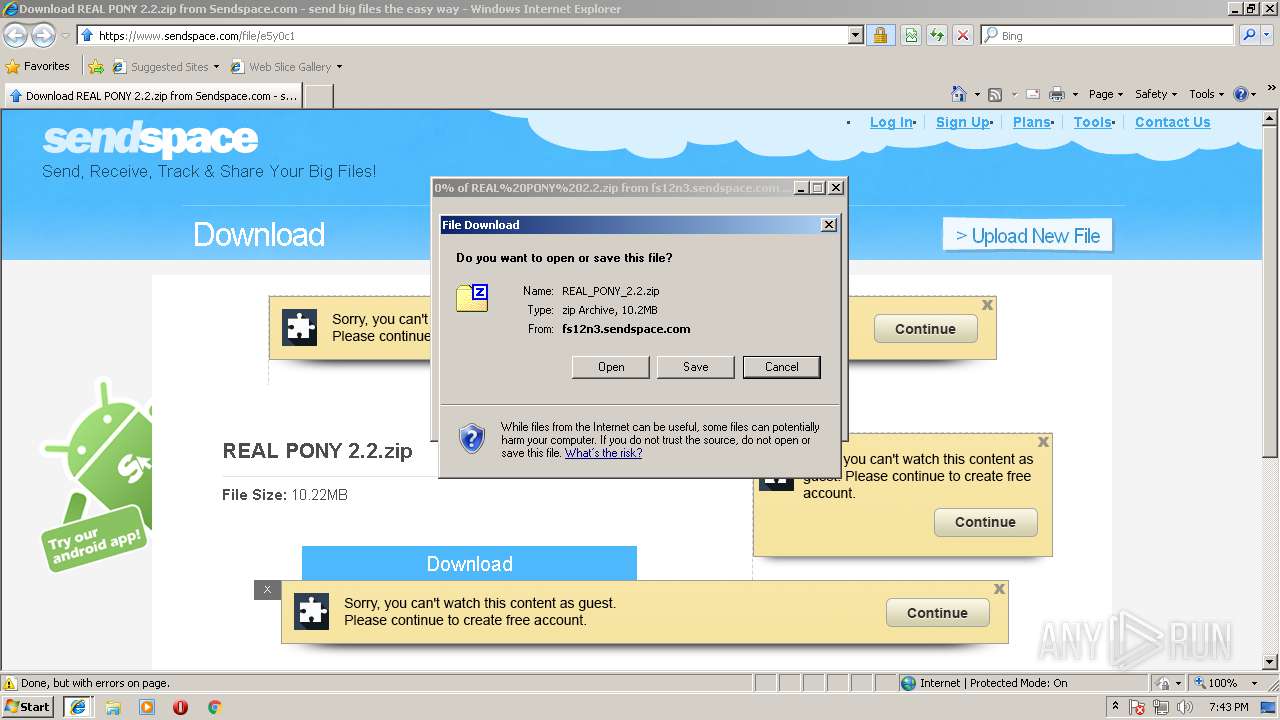Screen dimensions: 1280x720
Task: Open Internet Explorer from the taskbar
Action: (x=78, y=707)
